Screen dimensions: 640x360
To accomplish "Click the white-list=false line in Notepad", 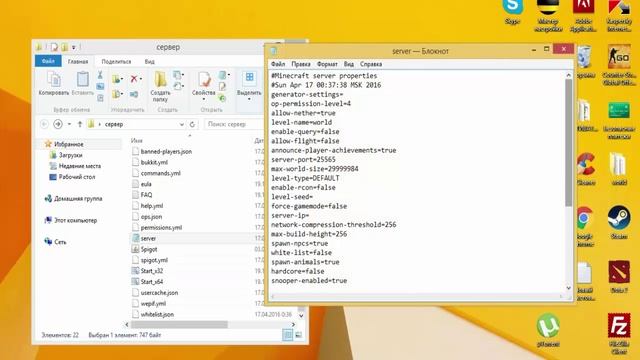I will [301, 253].
